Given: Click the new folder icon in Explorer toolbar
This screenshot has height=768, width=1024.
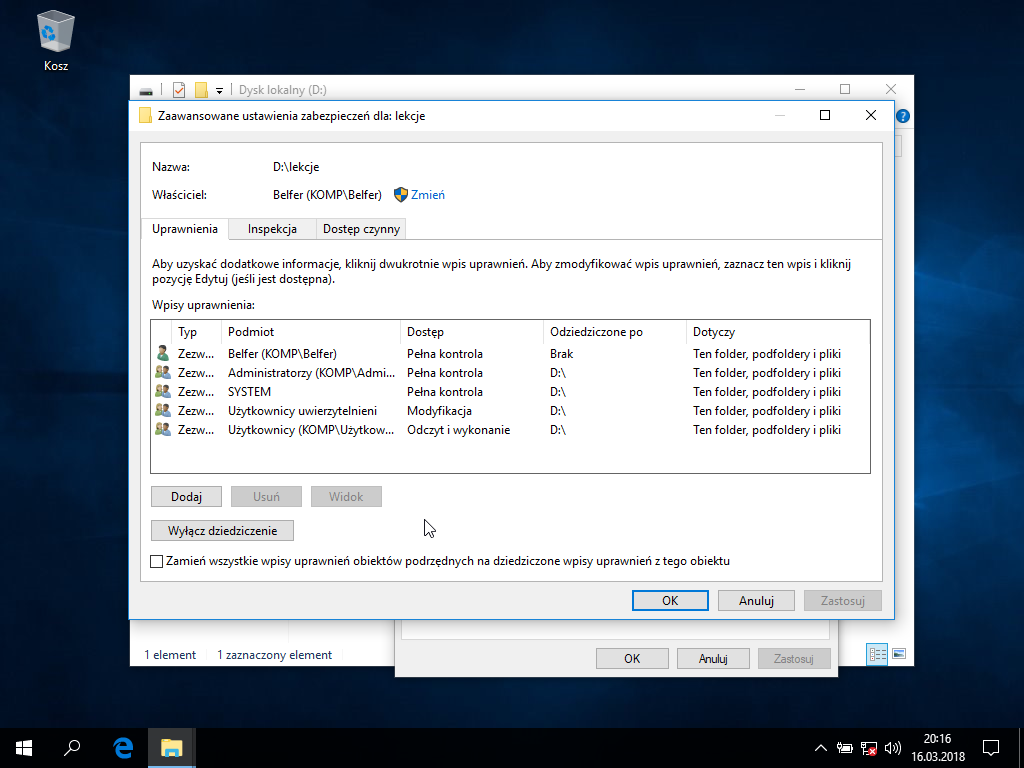Looking at the screenshot, I should pyautogui.click(x=201, y=89).
